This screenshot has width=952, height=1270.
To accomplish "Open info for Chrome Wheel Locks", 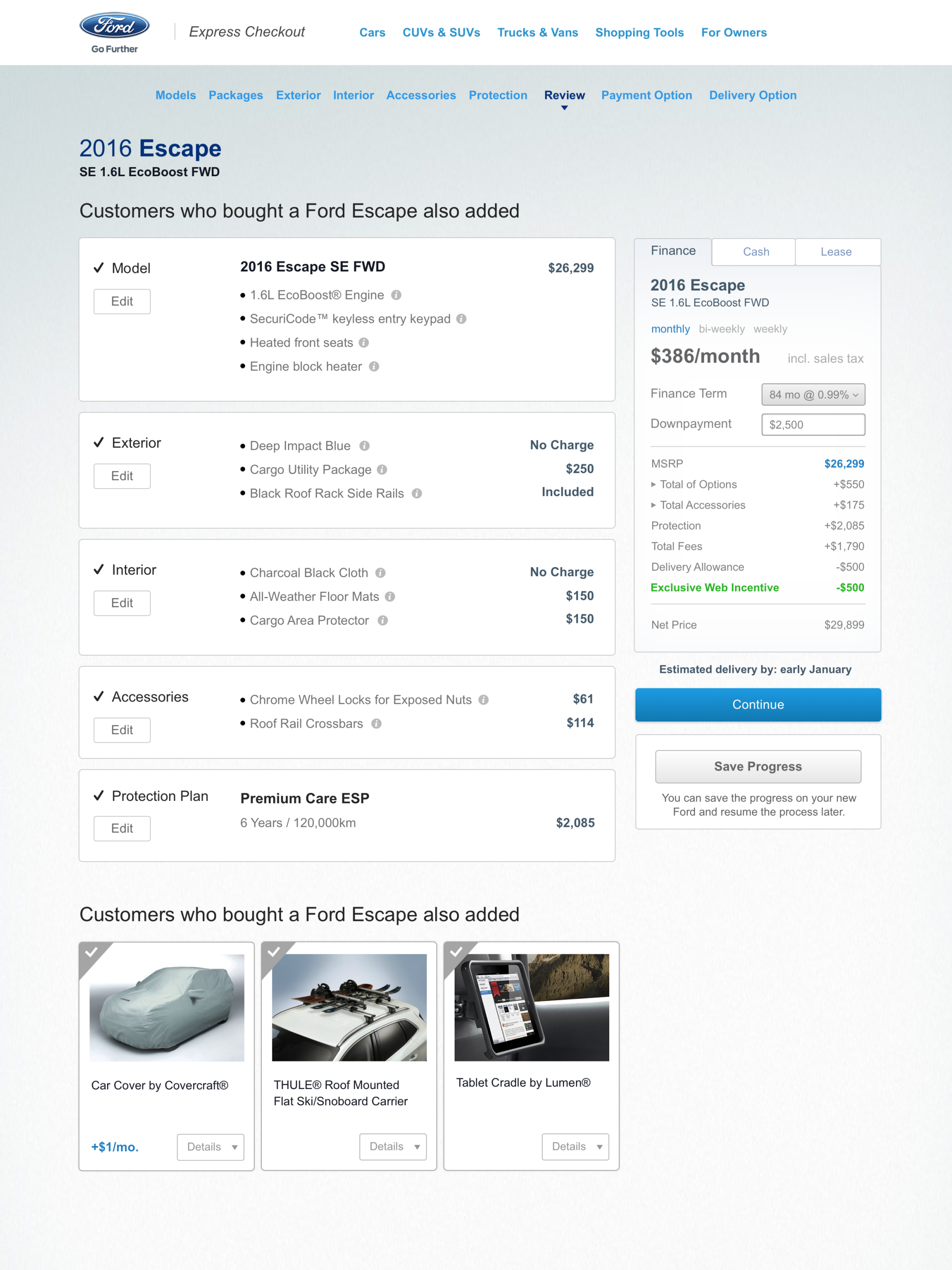I will (484, 700).
